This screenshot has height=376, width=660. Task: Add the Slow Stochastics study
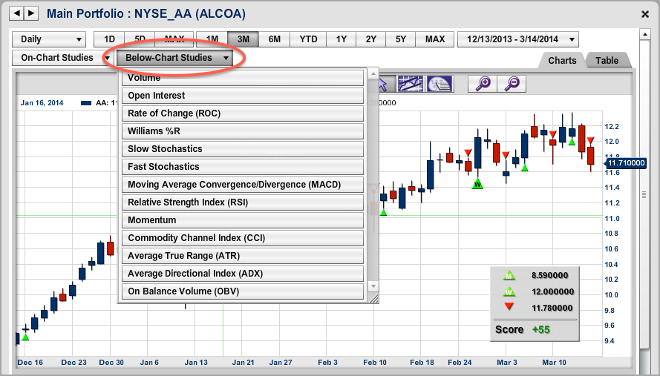pyautogui.click(x=243, y=149)
